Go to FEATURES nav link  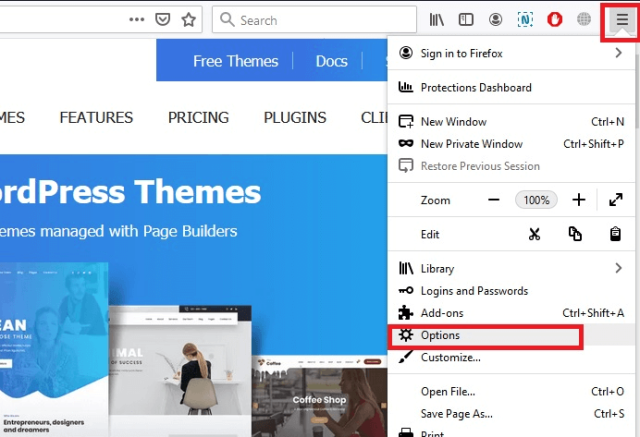96,118
